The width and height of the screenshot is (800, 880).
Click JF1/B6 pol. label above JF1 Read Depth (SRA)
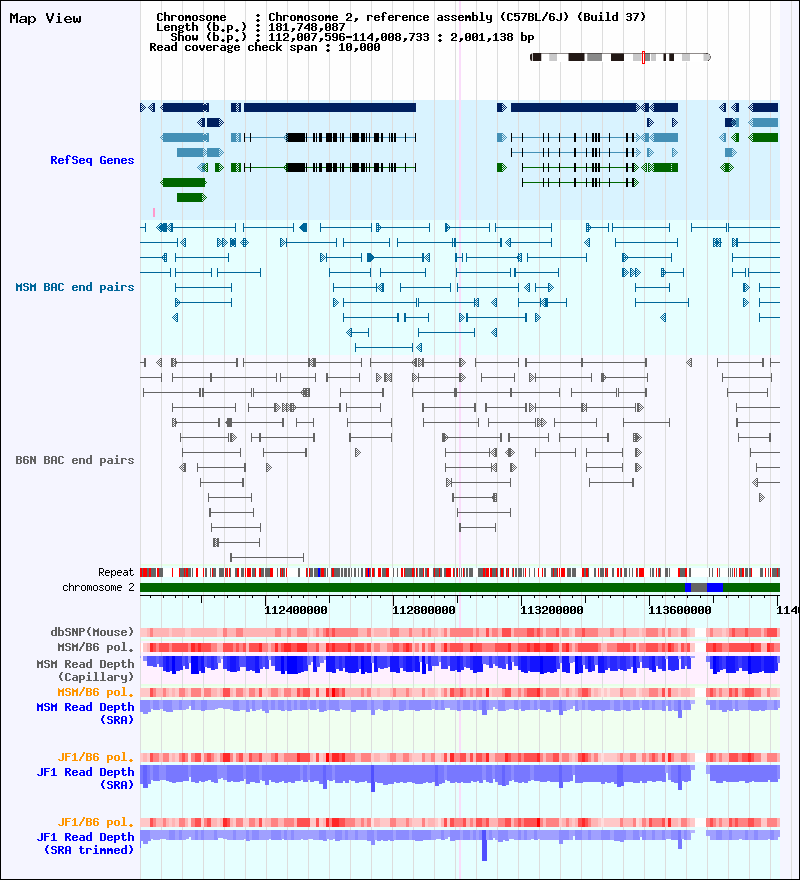point(96,757)
